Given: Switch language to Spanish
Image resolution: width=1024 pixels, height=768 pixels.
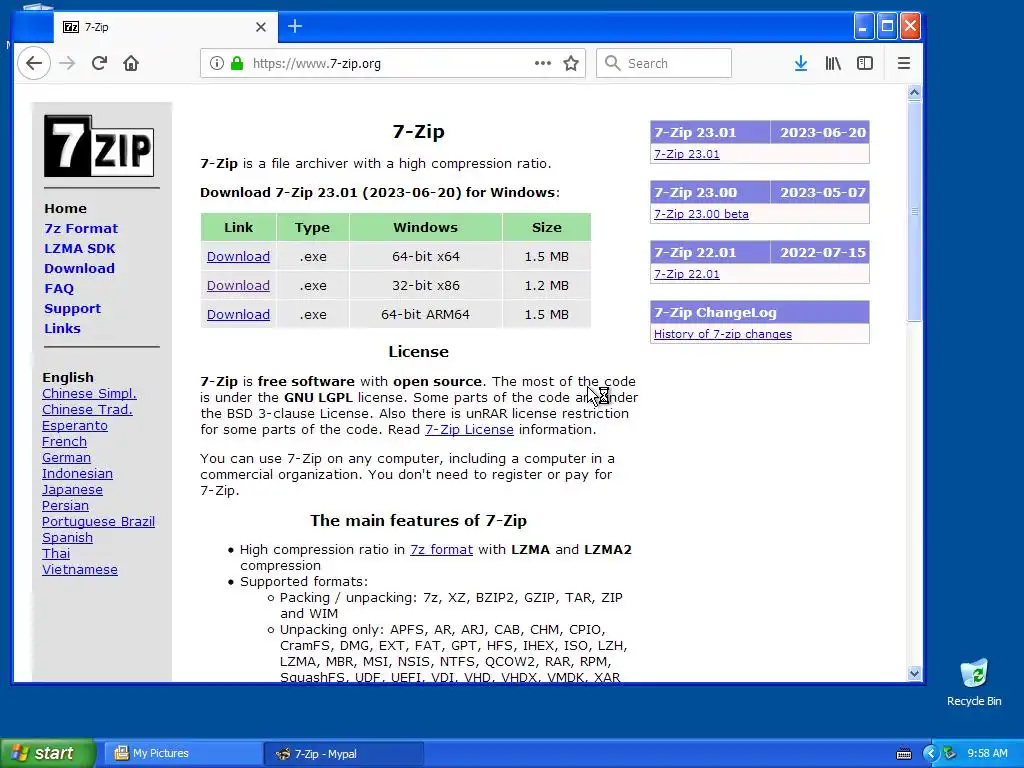Looking at the screenshot, I should click(67, 537).
